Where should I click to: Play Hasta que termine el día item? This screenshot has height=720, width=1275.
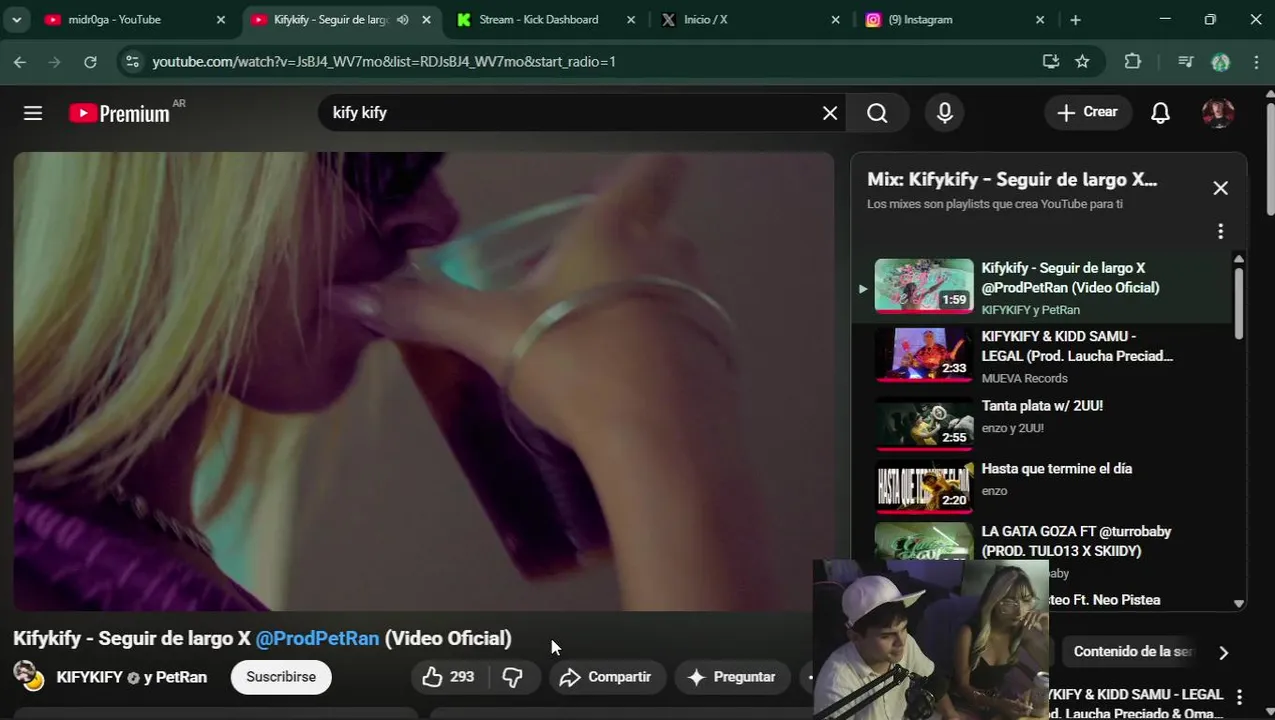[1043, 485]
